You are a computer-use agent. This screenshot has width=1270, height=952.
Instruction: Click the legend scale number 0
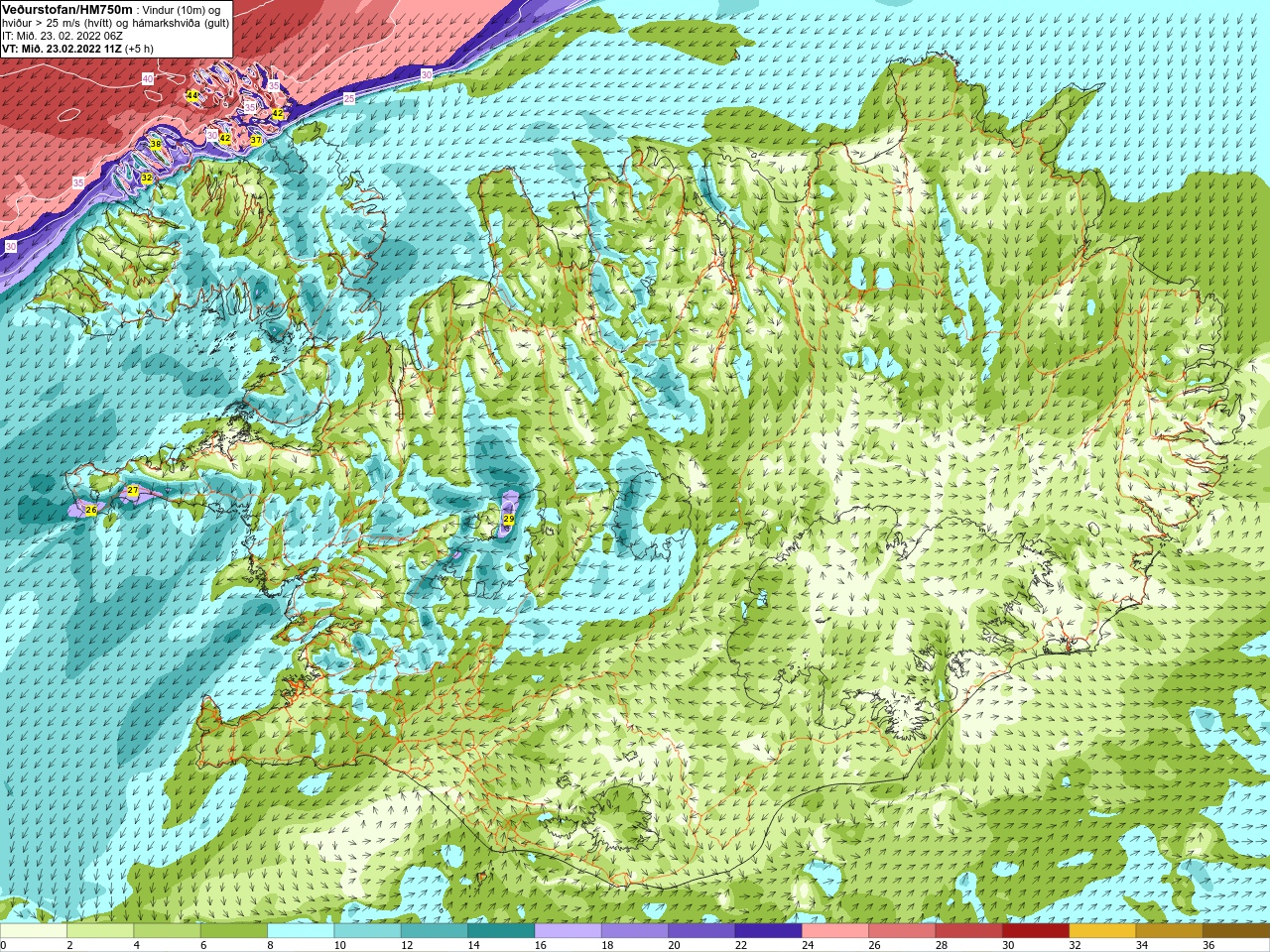coord(3,945)
